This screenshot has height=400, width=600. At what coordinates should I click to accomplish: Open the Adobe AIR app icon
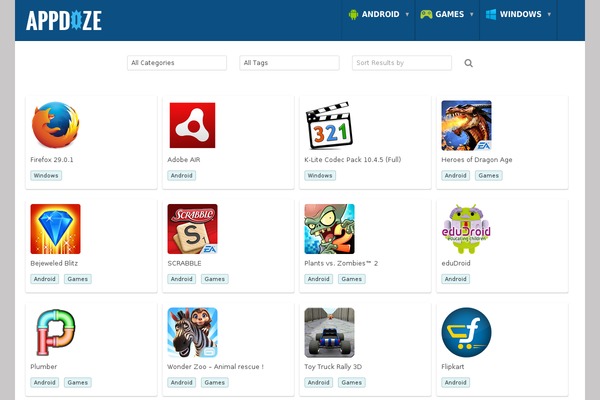pyautogui.click(x=192, y=125)
